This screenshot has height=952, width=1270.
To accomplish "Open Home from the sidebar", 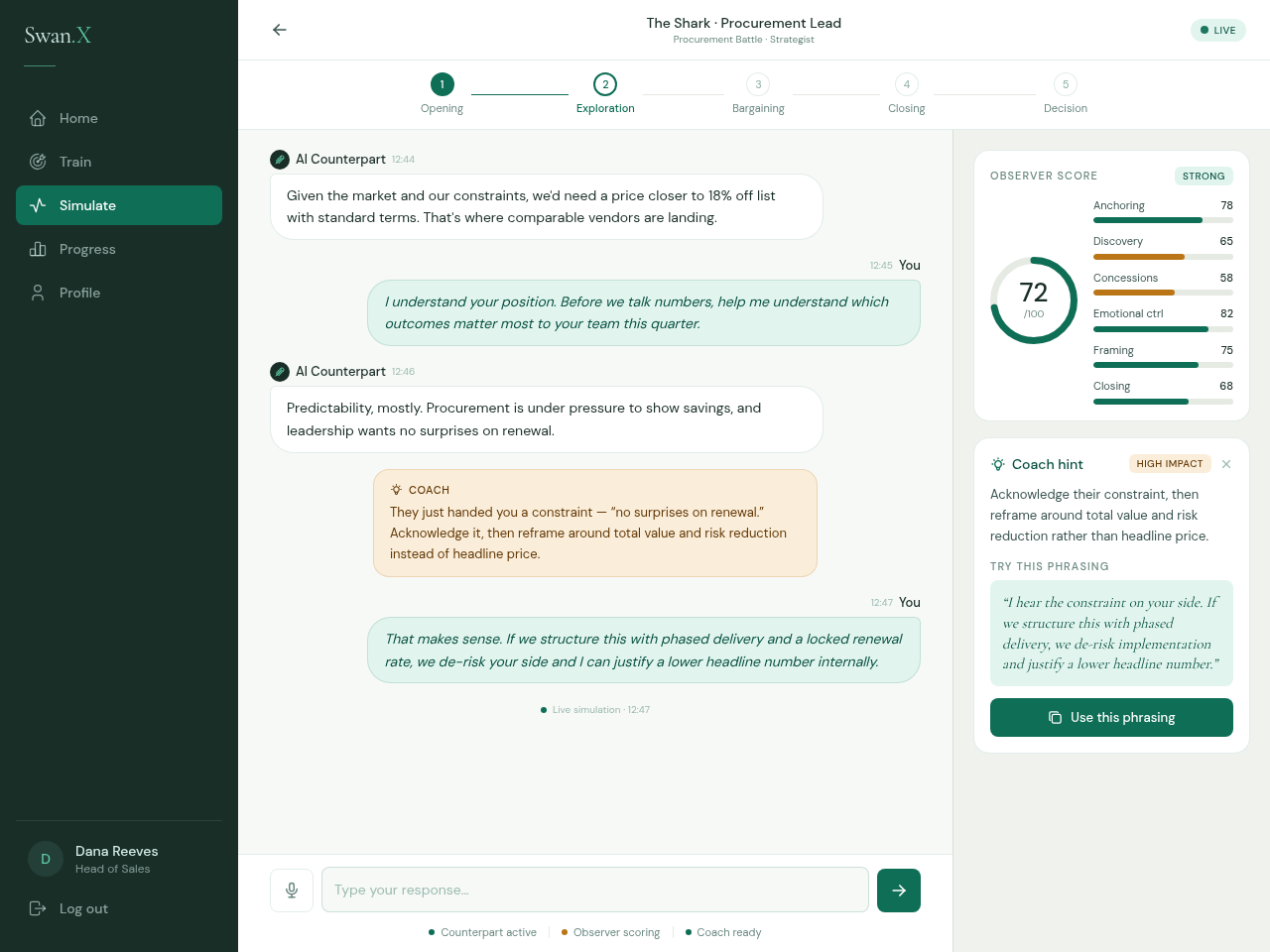I will [119, 118].
